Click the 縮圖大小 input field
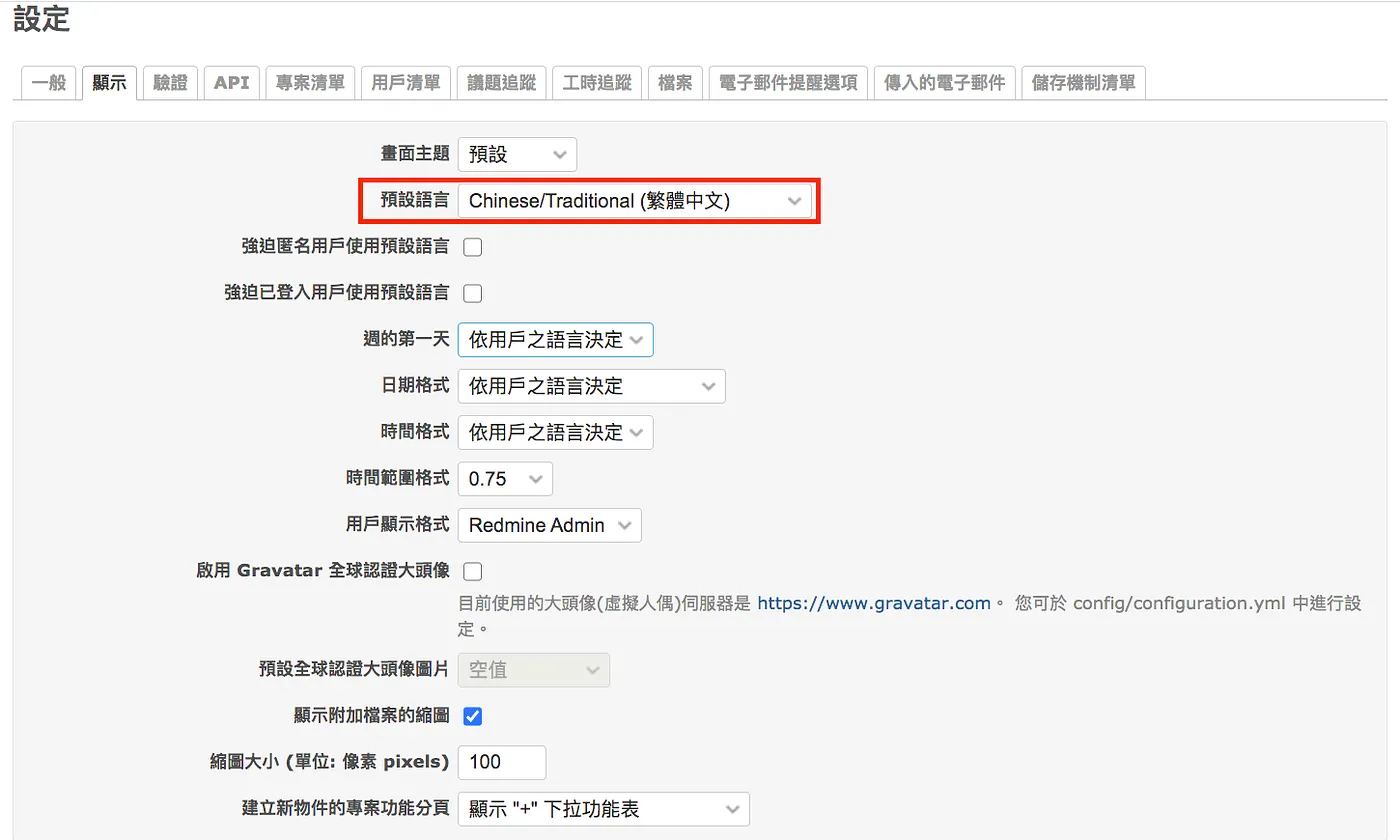Image resolution: width=1400 pixels, height=840 pixels. [x=502, y=762]
